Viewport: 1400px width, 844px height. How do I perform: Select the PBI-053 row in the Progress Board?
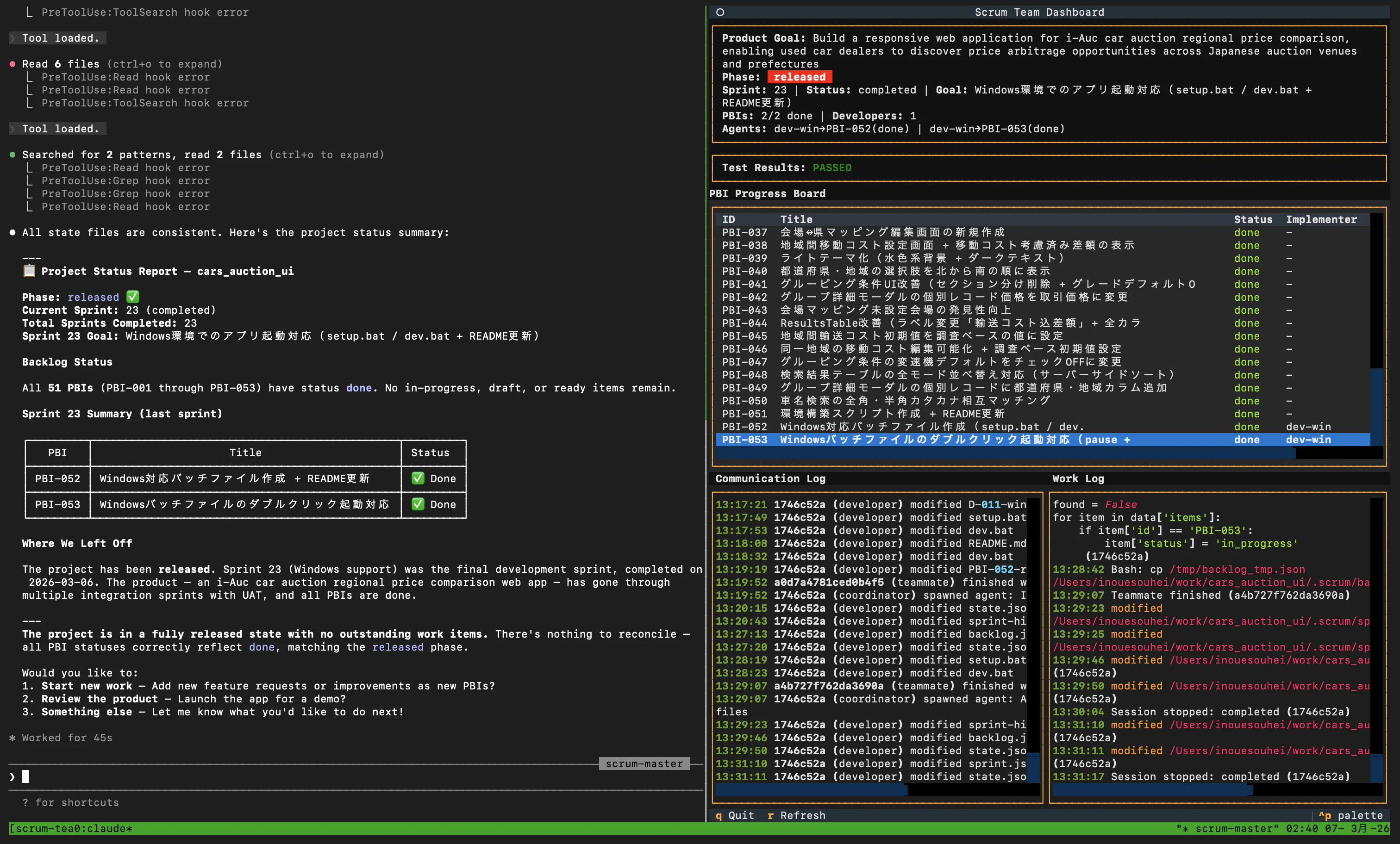(x=1043, y=440)
